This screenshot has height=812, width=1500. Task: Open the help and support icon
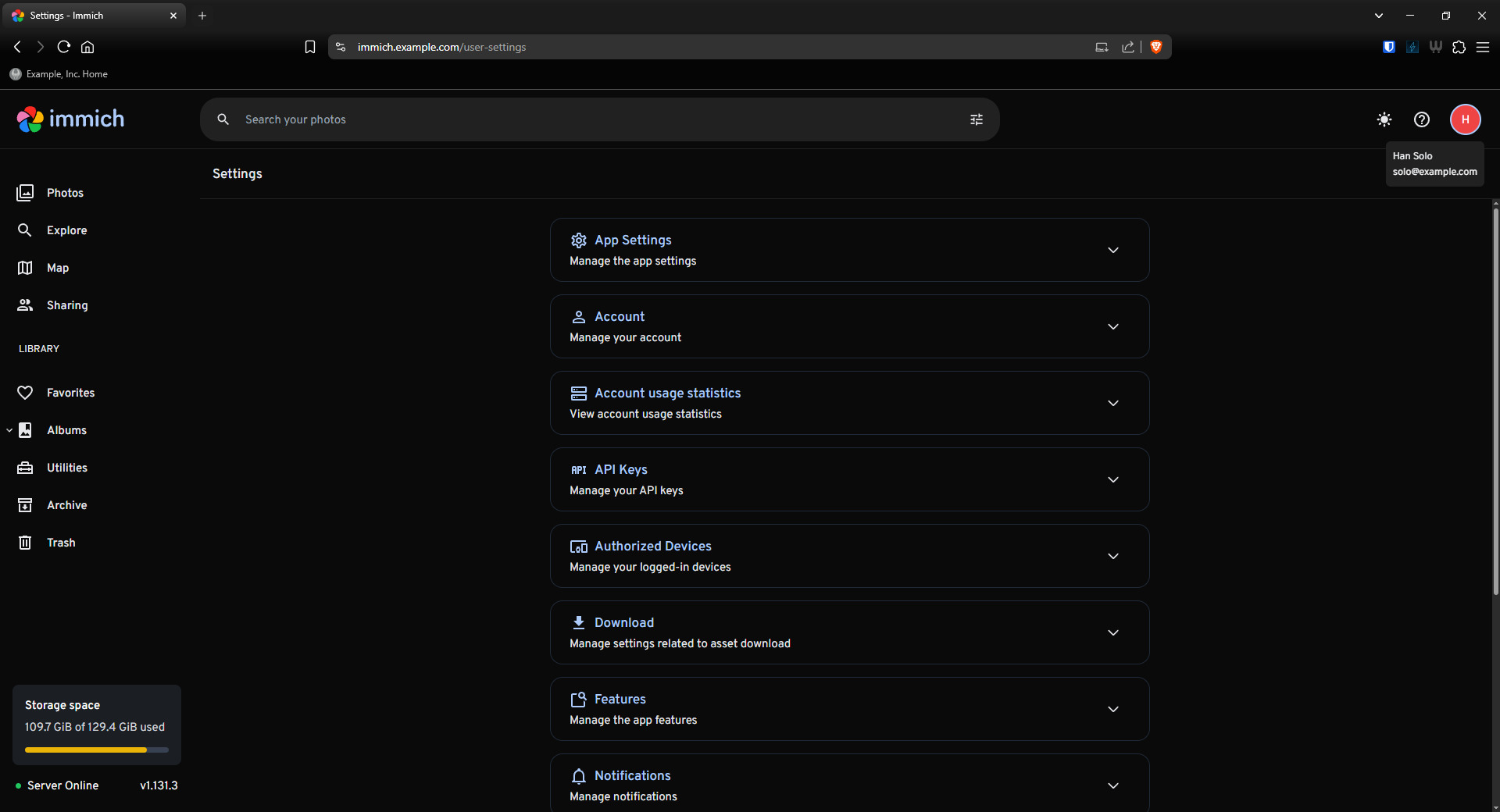(1421, 119)
